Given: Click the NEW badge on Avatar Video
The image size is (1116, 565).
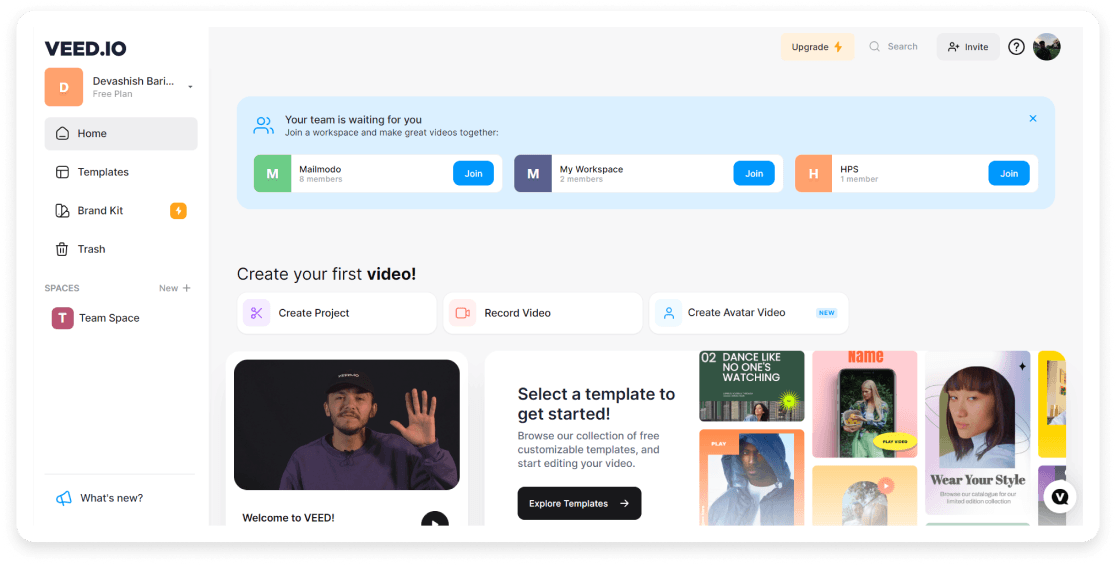Looking at the screenshot, I should coord(826,313).
